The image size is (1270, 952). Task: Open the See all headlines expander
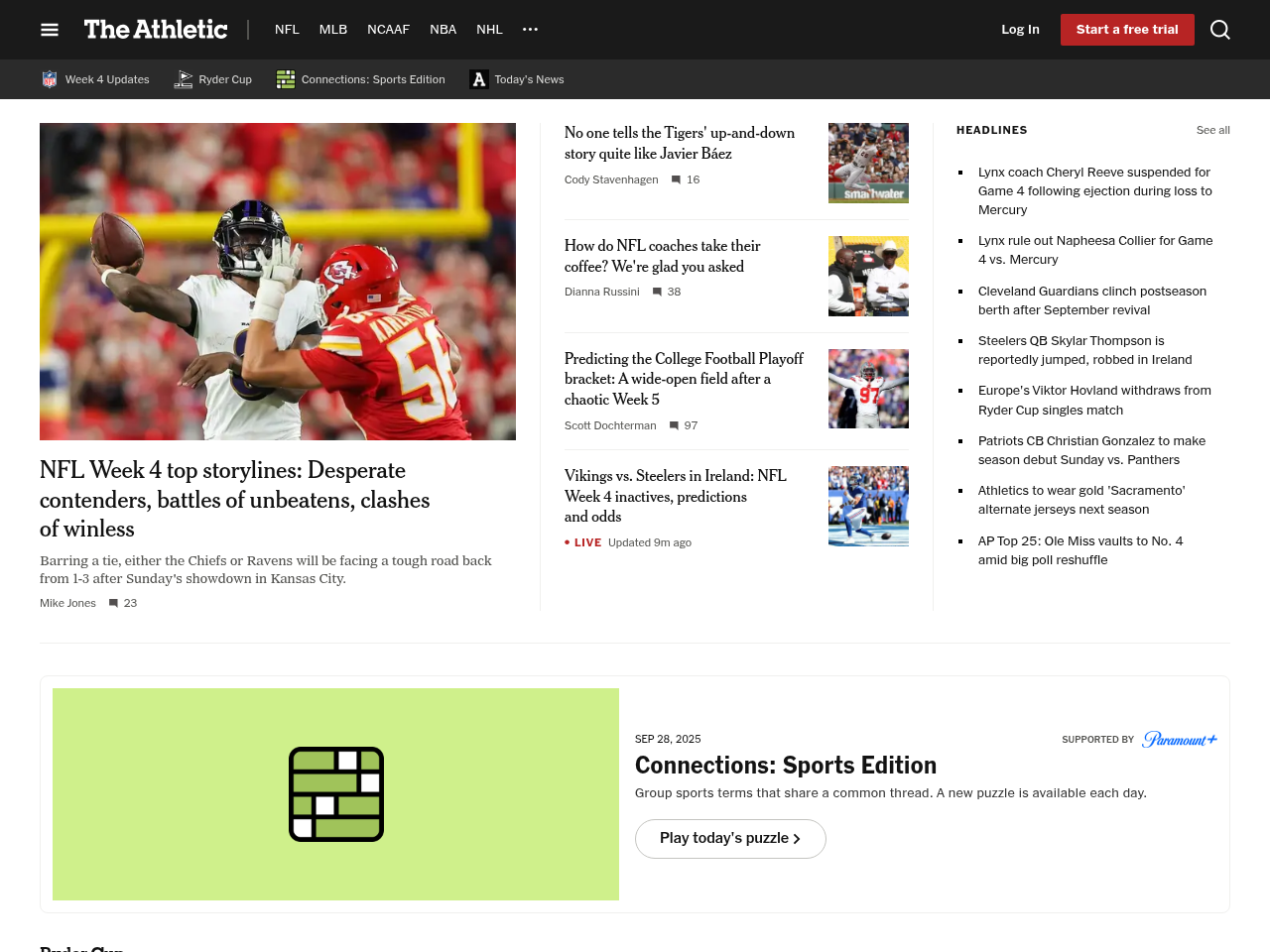1212,130
